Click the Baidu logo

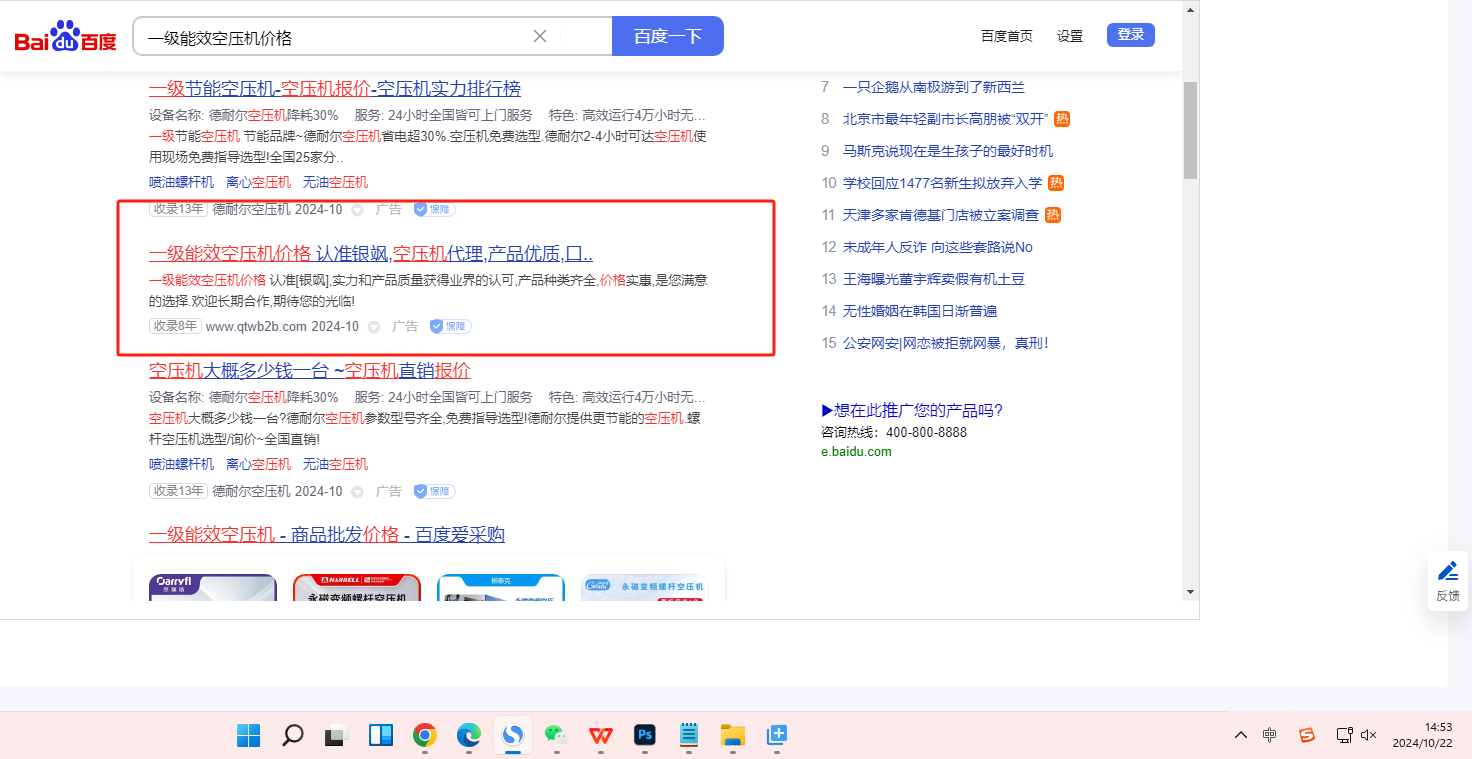[x=65, y=37]
